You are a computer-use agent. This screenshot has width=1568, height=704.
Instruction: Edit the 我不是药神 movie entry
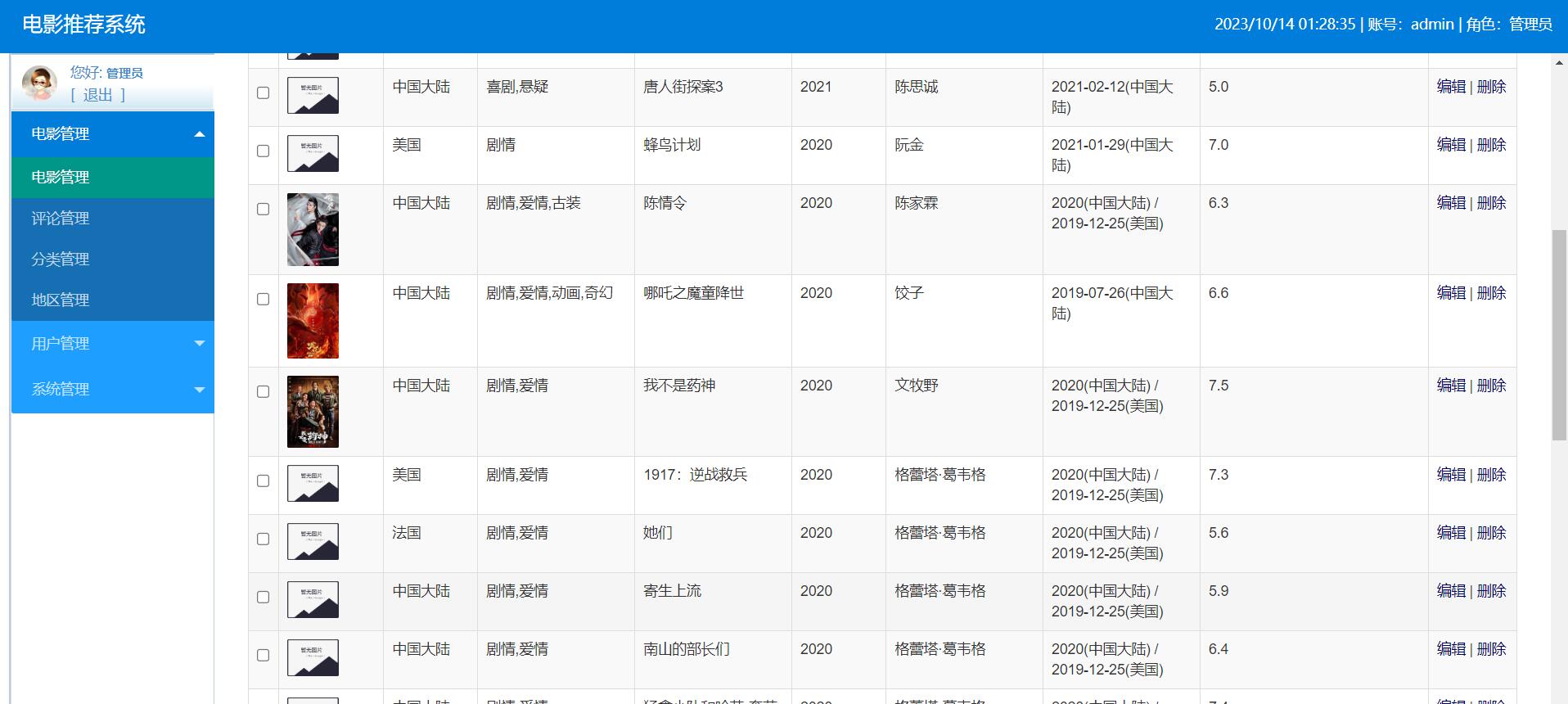[x=1451, y=386]
